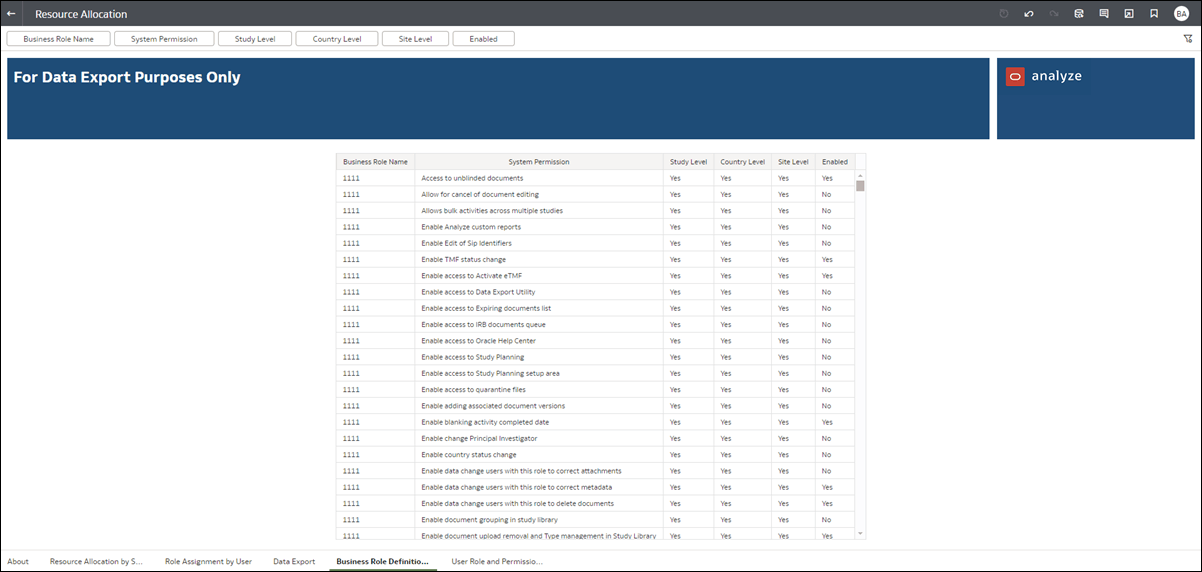Viewport: 1202px width, 572px height.
Task: Select 'Enable access to quarantine files' cell
Action: pos(539,389)
